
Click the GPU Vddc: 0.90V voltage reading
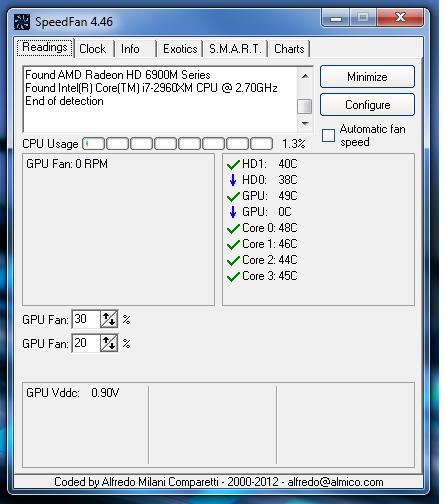coord(73,393)
